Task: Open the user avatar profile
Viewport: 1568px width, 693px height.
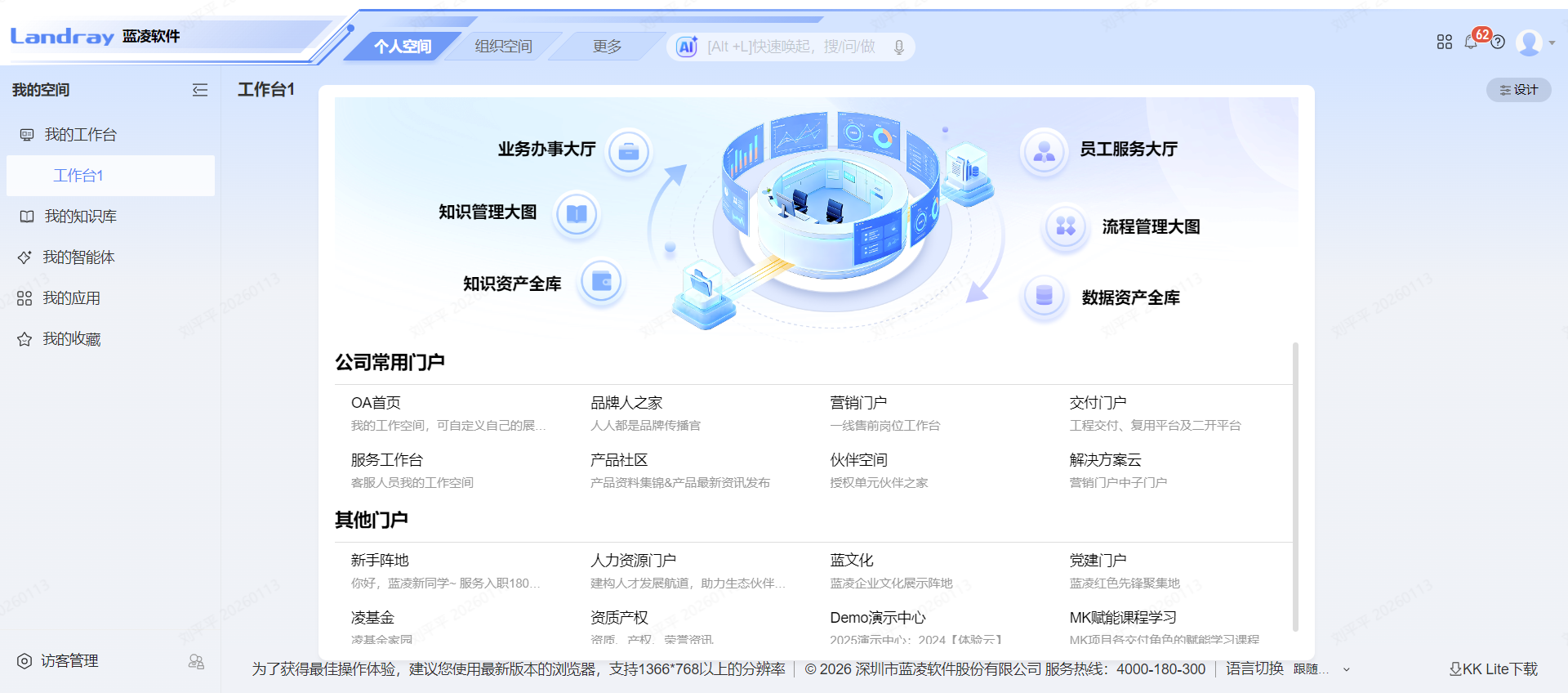Action: tap(1529, 42)
